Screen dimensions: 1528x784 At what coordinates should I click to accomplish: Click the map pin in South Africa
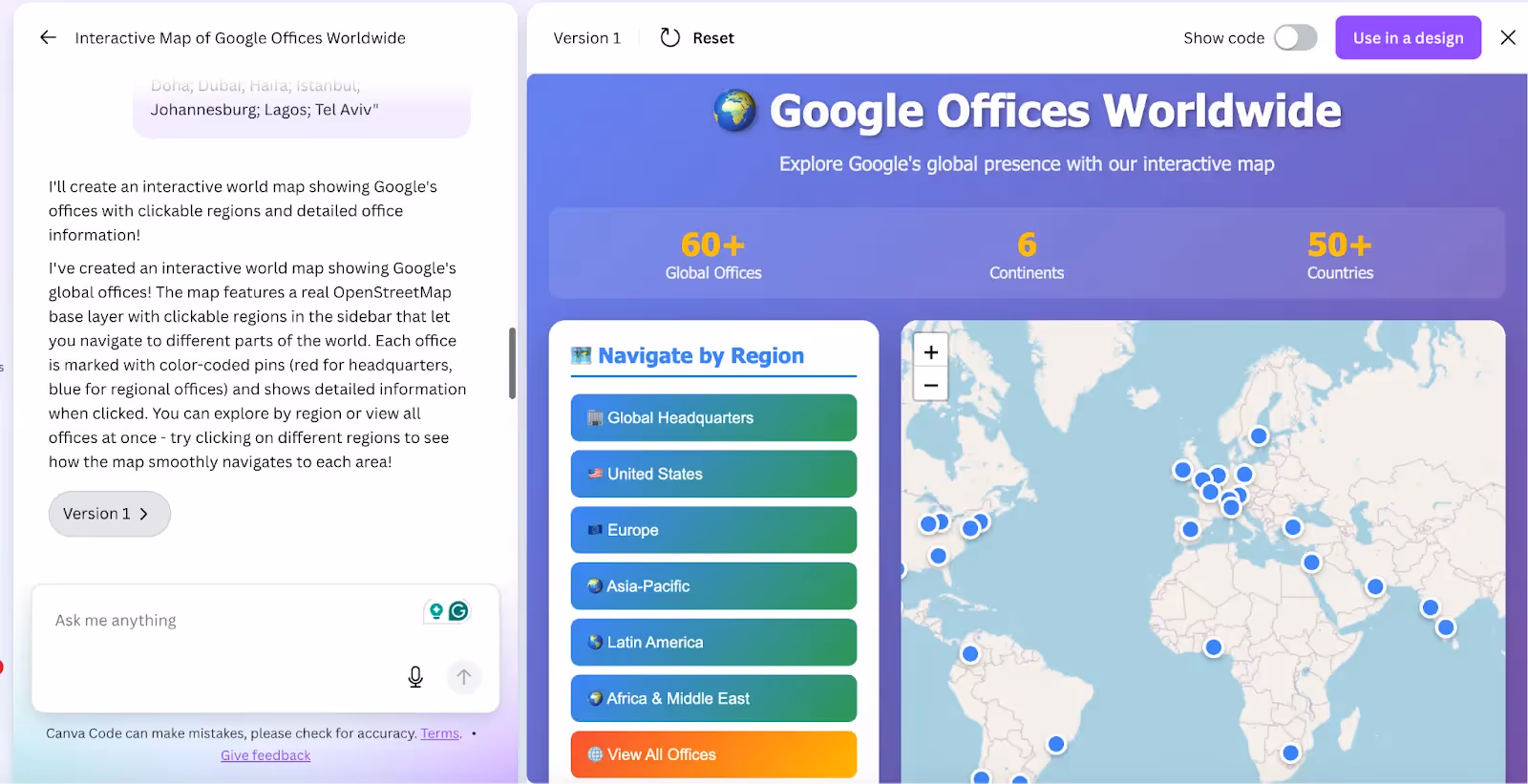click(1290, 753)
